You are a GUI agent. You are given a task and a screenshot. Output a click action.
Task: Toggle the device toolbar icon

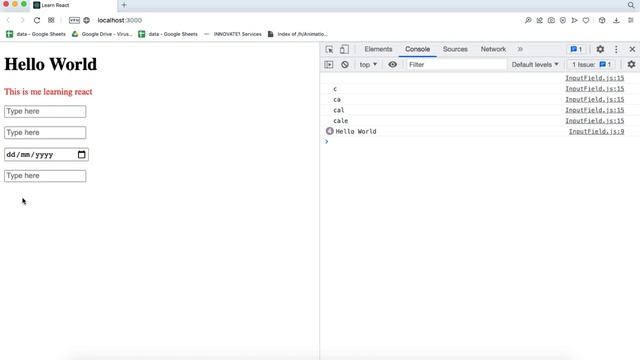pyautogui.click(x=344, y=49)
